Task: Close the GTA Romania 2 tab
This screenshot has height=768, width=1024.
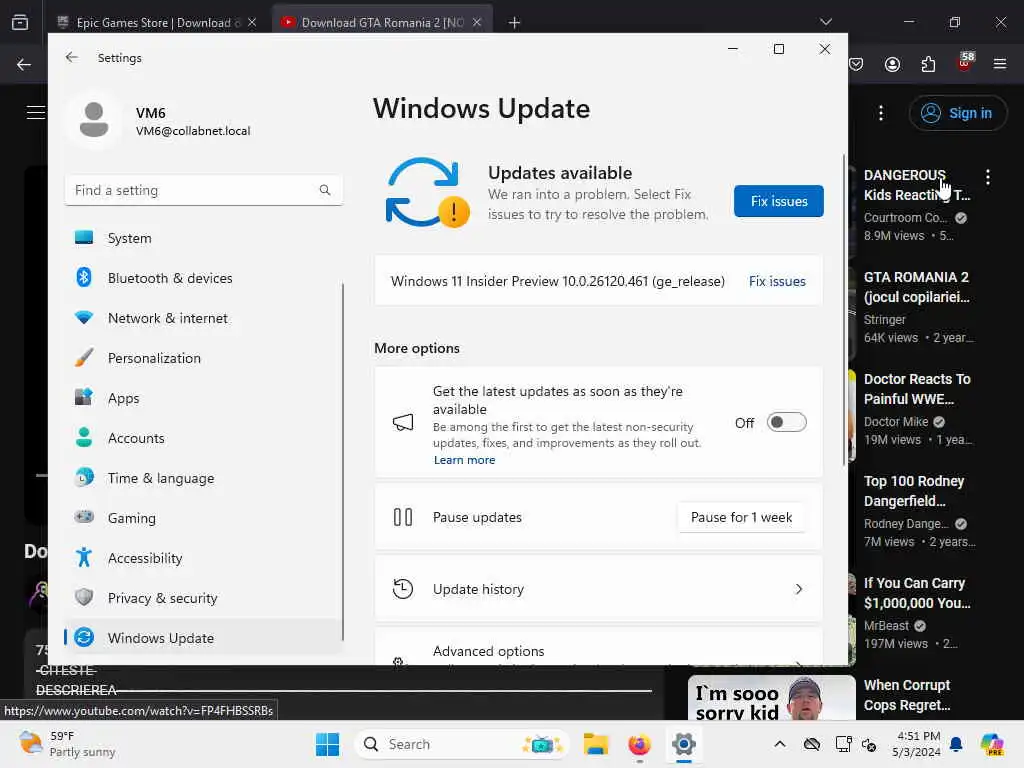Action: tap(477, 22)
